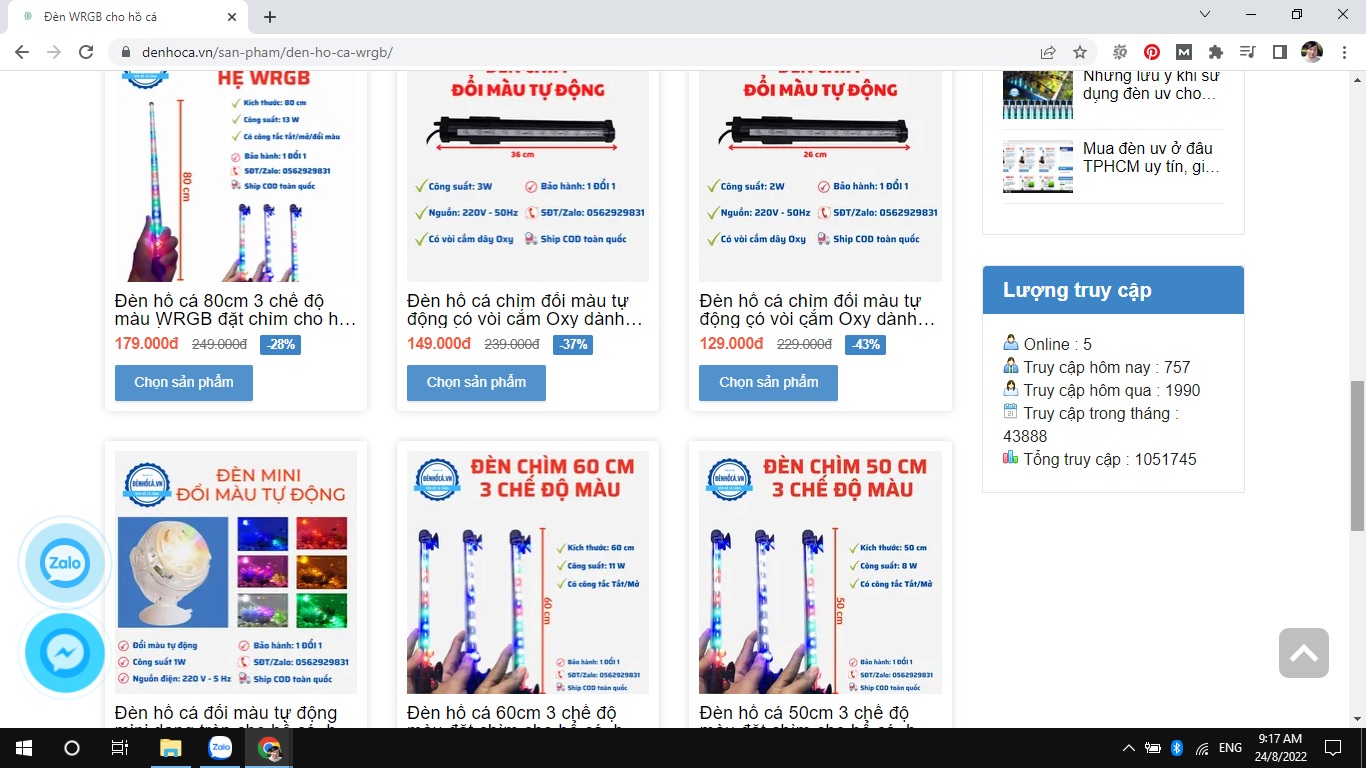1366x768 pixels.
Task: Show hidden system tray icons
Action: pyautogui.click(x=1129, y=748)
